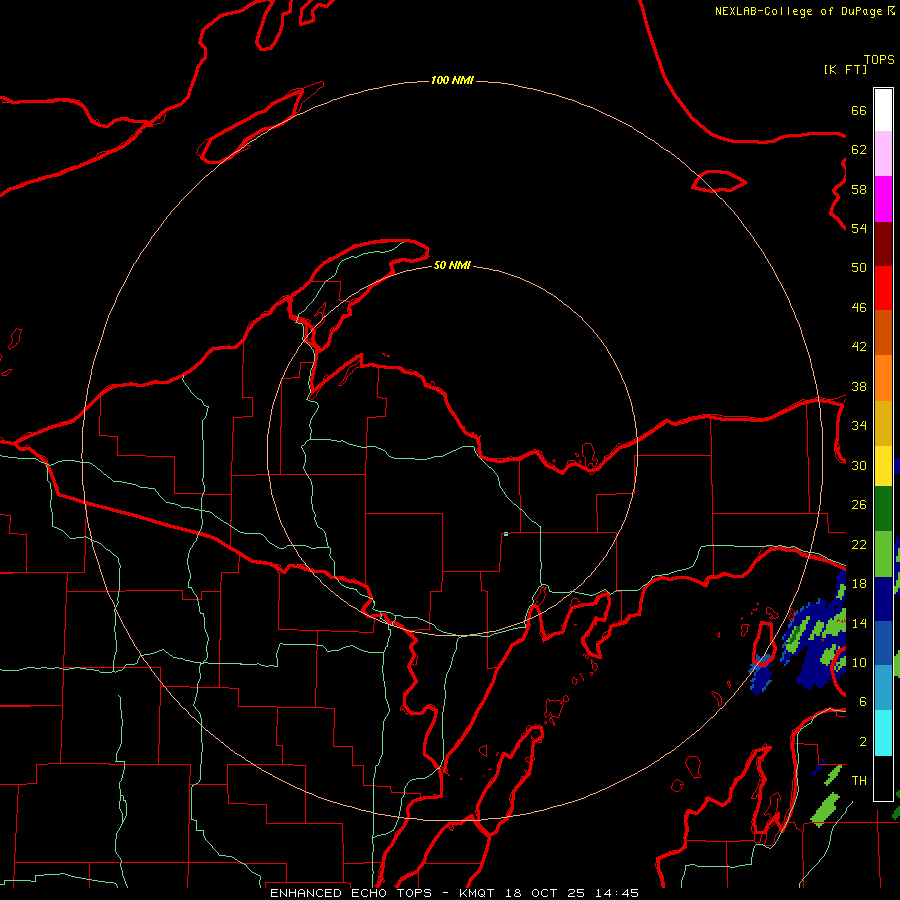
Task: Click the legend value 34
Action: pyautogui.click(x=859, y=426)
